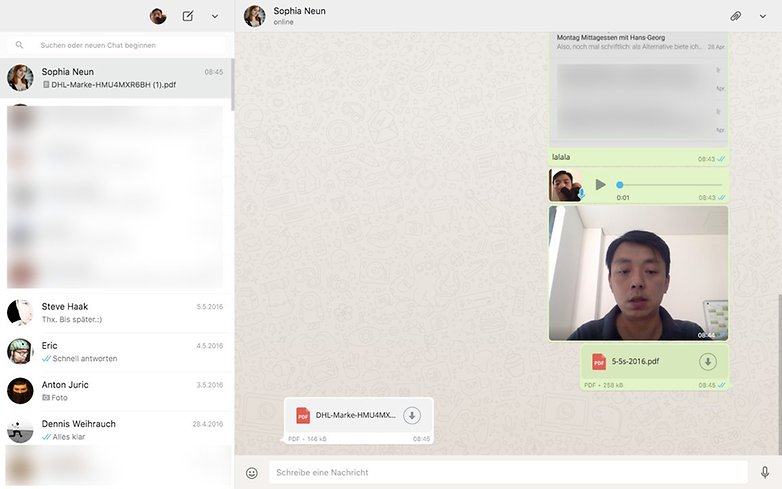The height and width of the screenshot is (489, 782).
Task: Click the 'Alles klar' preview text
Action: point(69,437)
